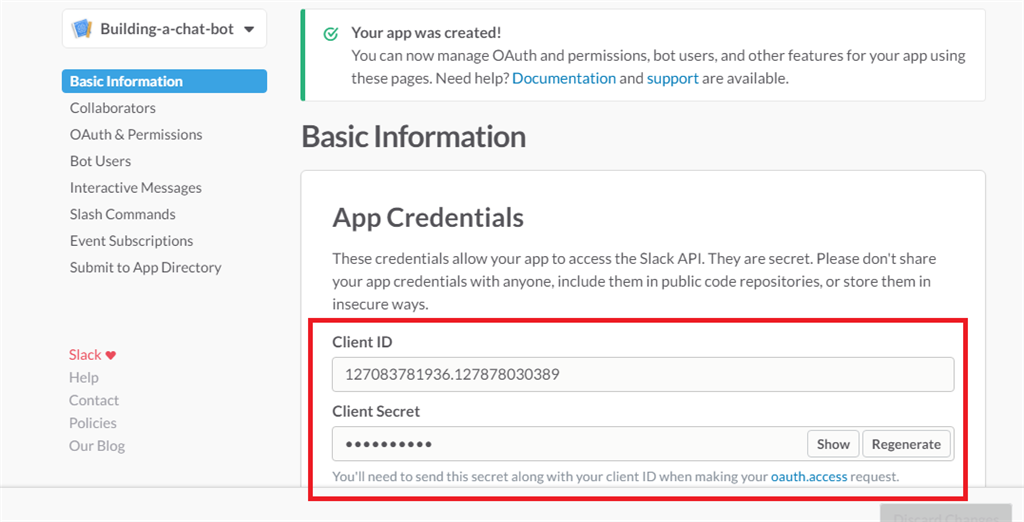Screen dimensions: 1024x522
Task: Click the Client ID field
Action: (642, 375)
